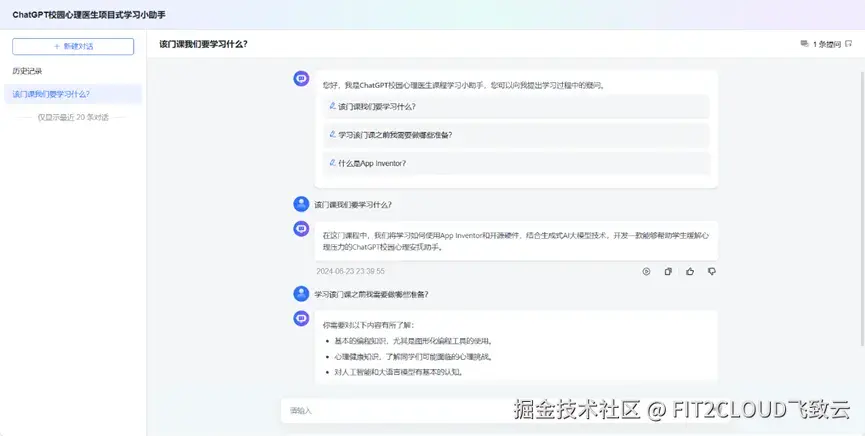Click the icon right of 1 条提问
Image resolution: width=865 pixels, height=436 pixels.
(x=848, y=44)
